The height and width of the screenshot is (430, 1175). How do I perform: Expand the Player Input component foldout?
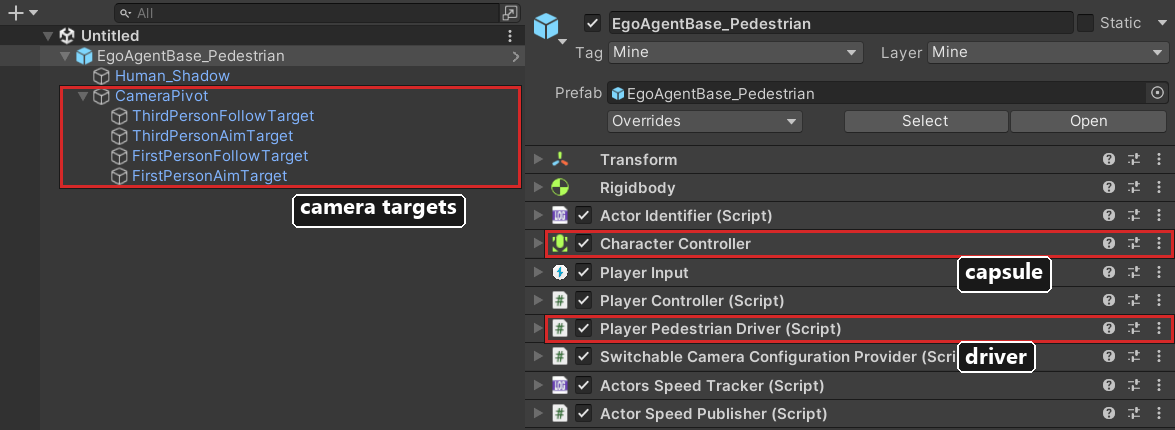(x=537, y=272)
